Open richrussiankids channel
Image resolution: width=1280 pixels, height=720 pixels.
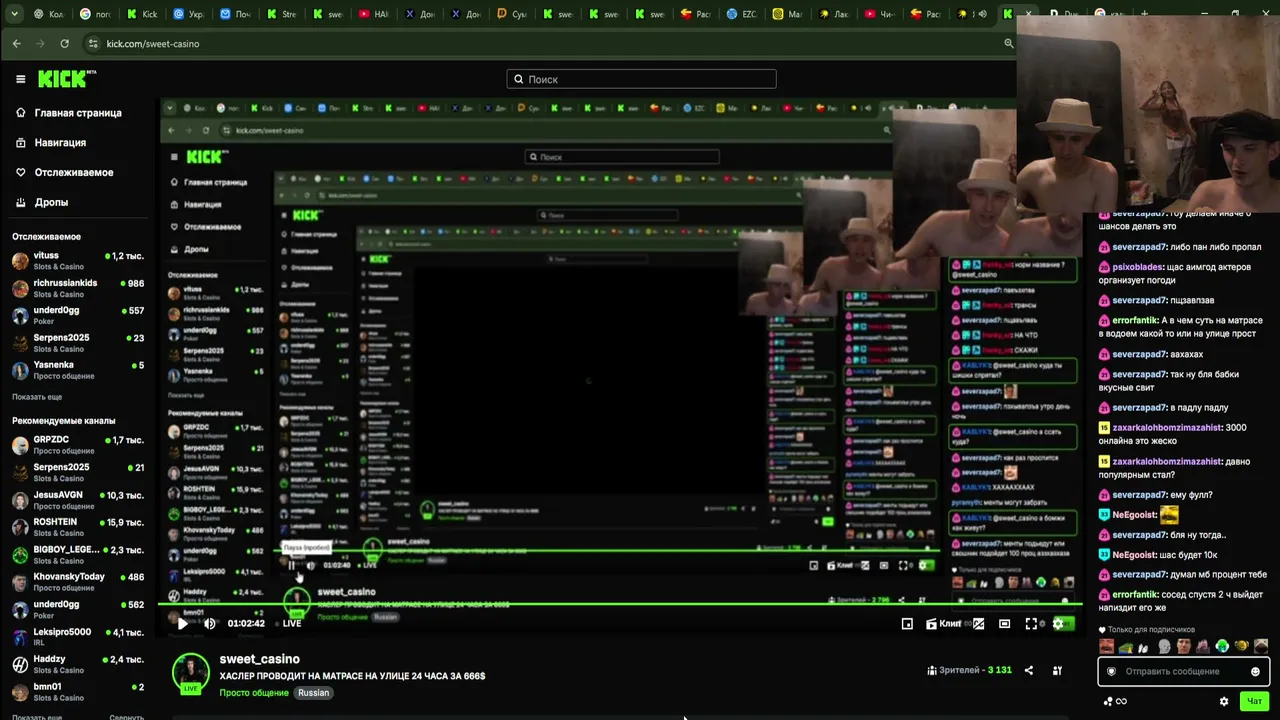(x=78, y=289)
